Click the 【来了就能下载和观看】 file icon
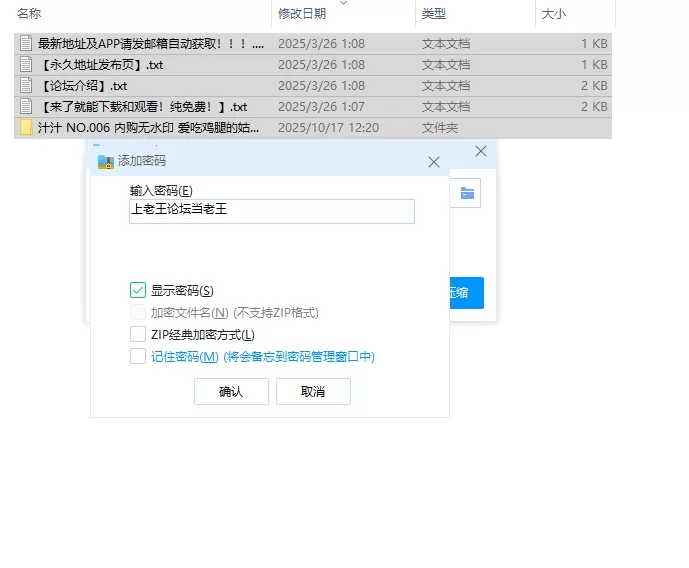Viewport: 689px width, 568px height. coord(26,107)
